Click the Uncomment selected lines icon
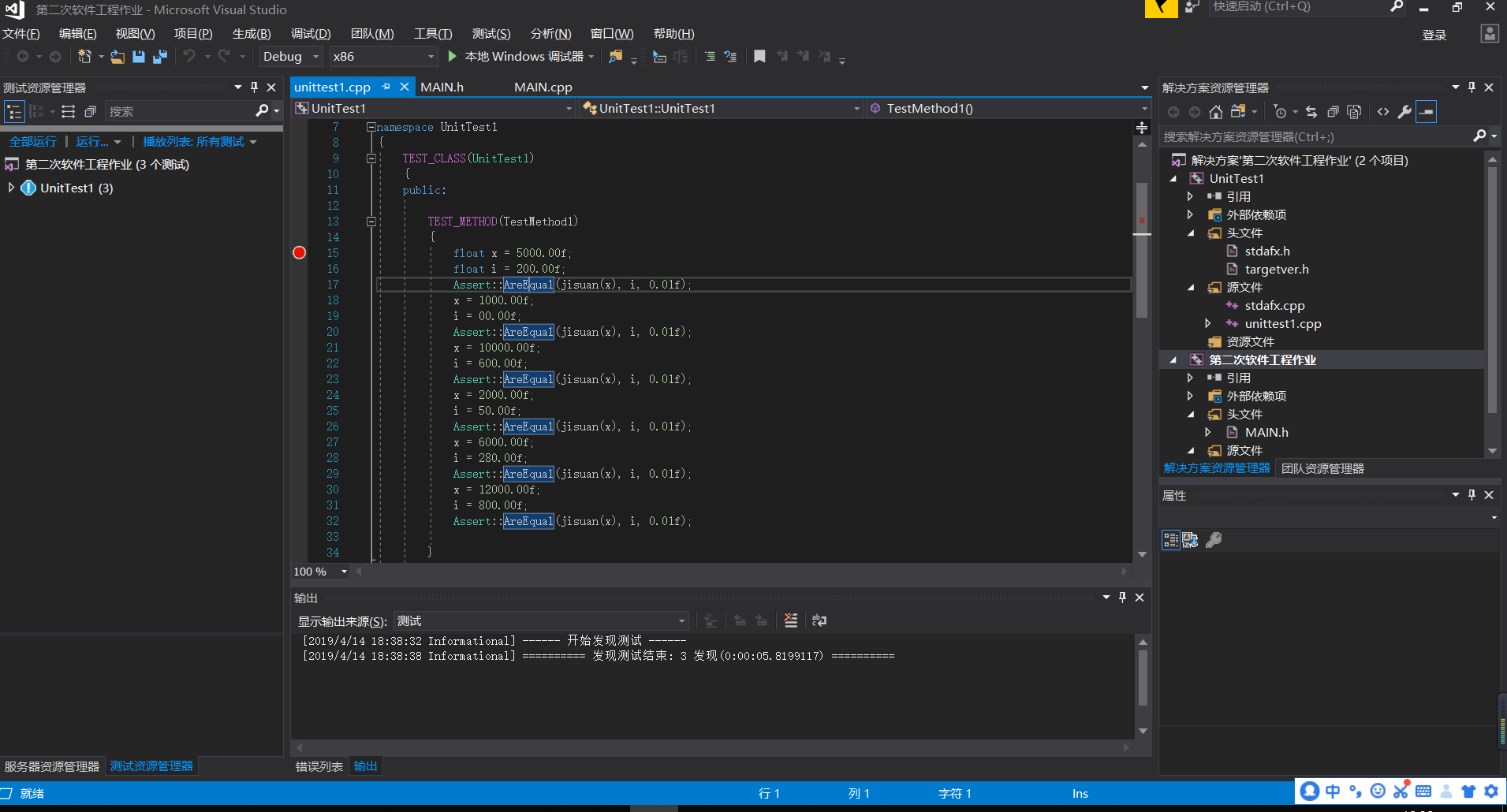This screenshot has height=812, width=1507. click(x=730, y=56)
